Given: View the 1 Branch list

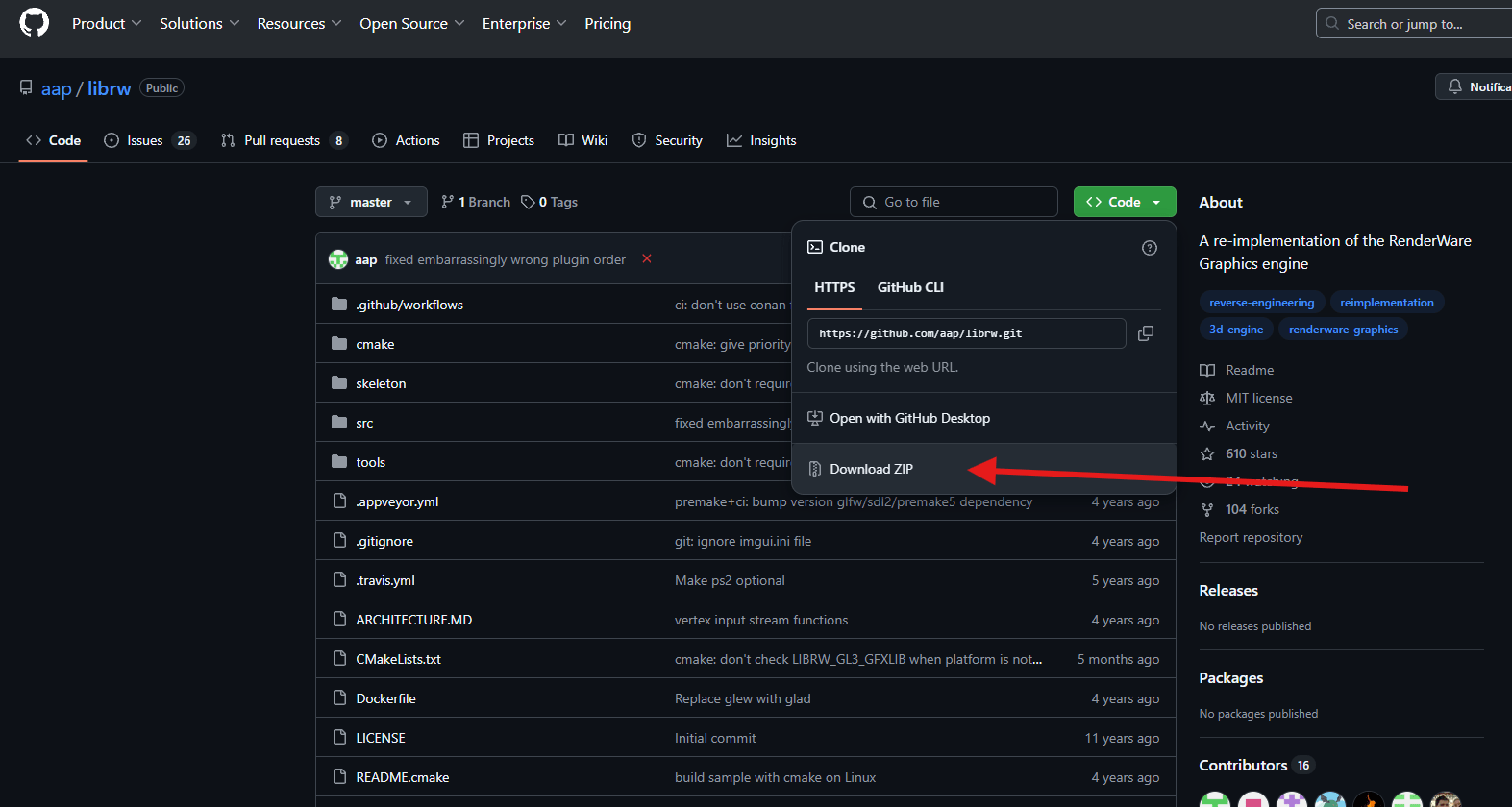Looking at the screenshot, I should click(476, 202).
